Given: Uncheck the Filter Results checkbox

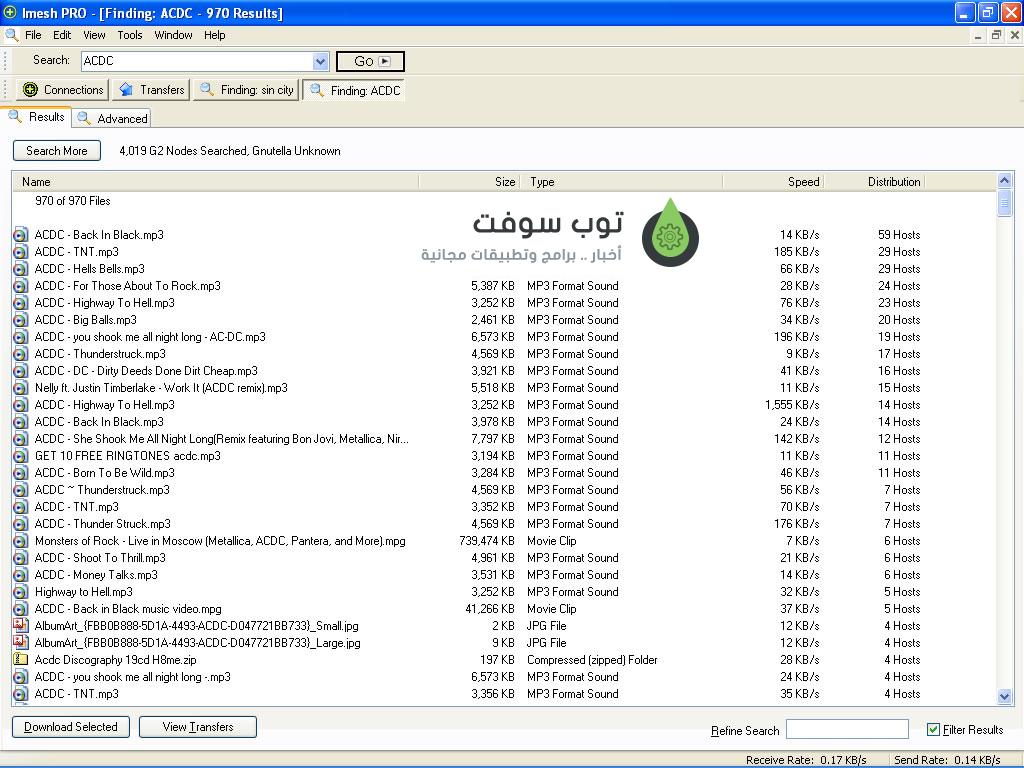Looking at the screenshot, I should (x=933, y=729).
